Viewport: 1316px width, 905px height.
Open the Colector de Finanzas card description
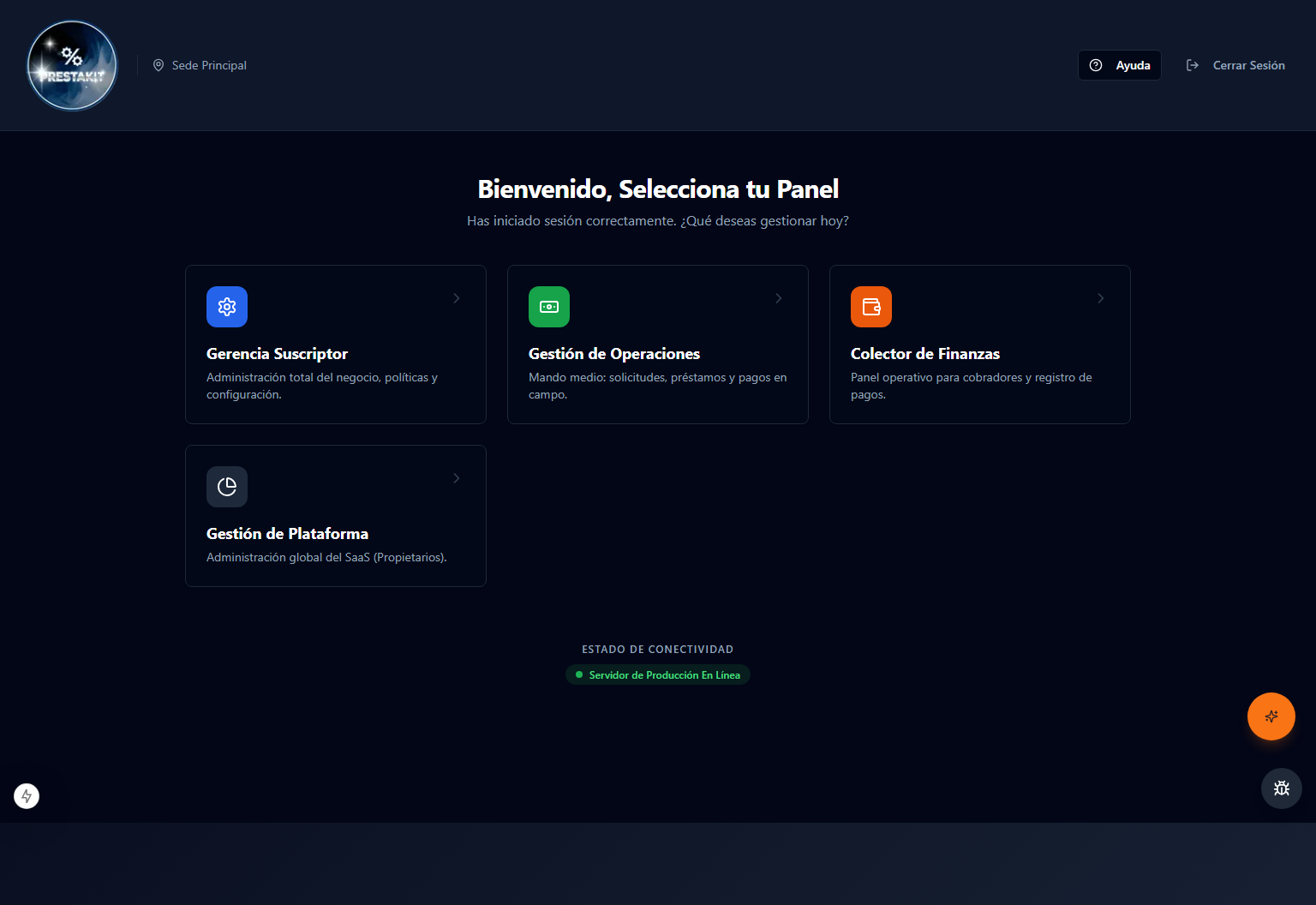972,386
